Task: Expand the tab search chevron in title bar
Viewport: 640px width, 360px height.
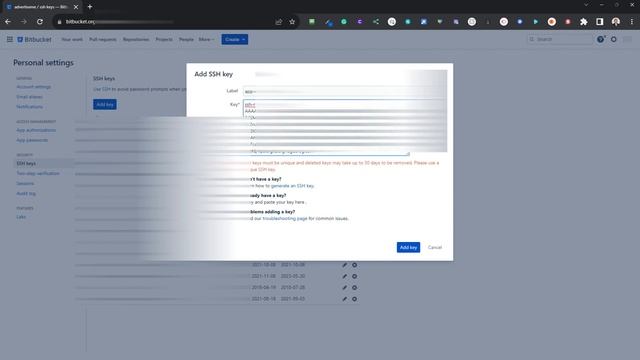Action: coord(586,5)
